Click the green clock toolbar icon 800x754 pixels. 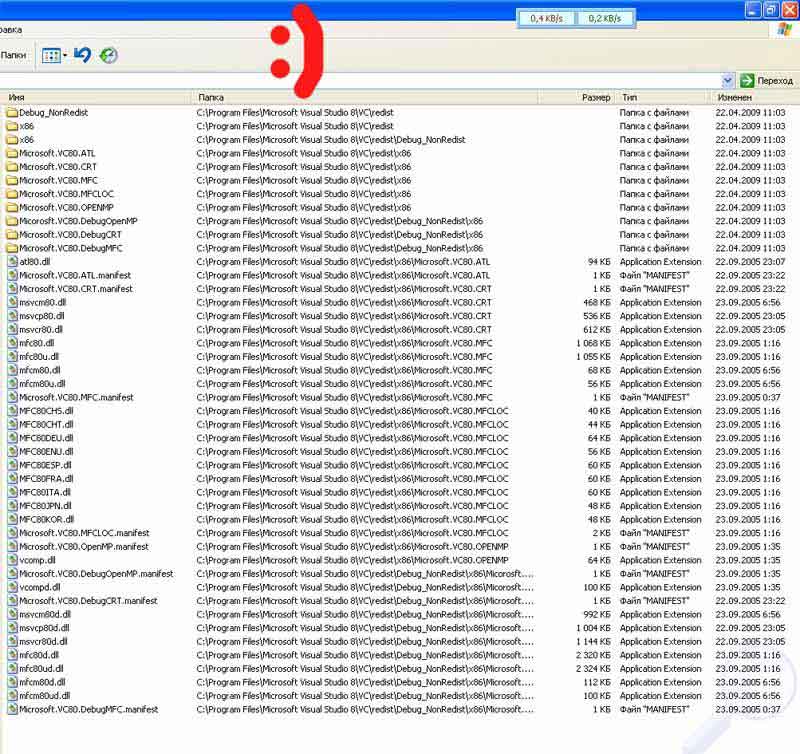click(108, 55)
